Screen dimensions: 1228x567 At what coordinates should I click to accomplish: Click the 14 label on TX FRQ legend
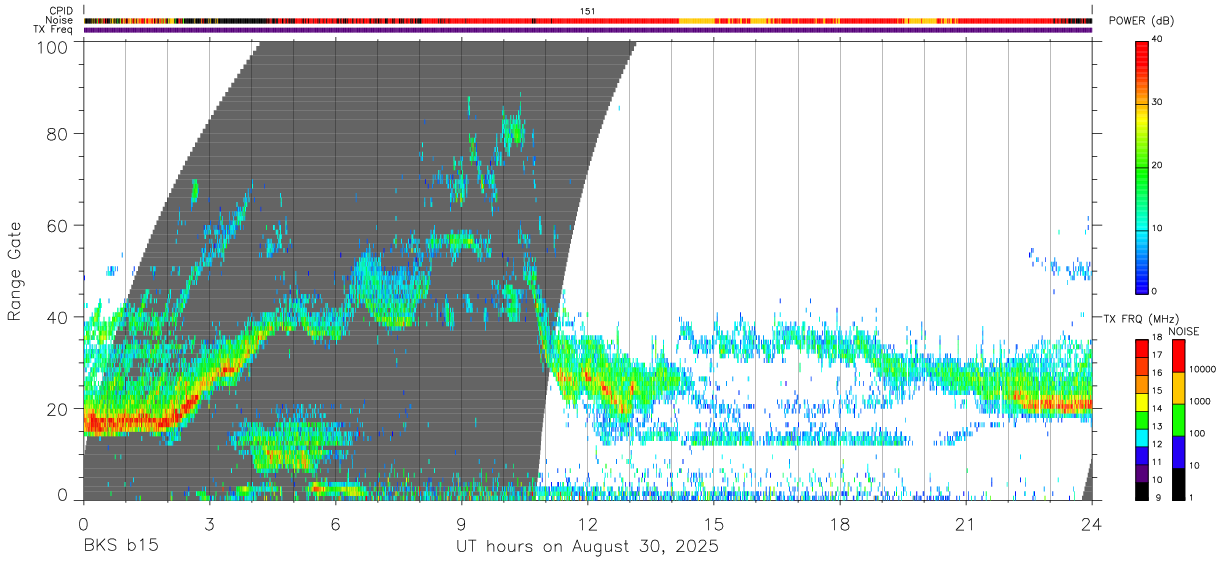pyautogui.click(x=1156, y=409)
